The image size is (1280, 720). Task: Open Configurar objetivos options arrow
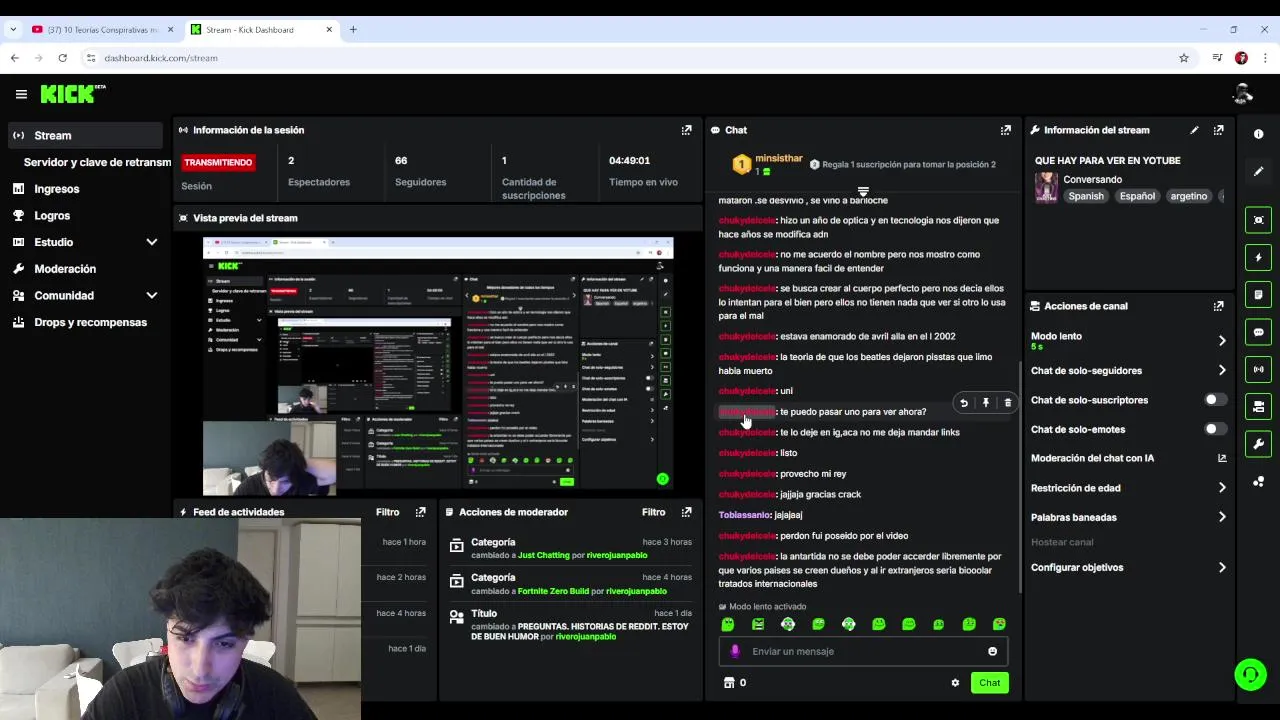(1221, 568)
